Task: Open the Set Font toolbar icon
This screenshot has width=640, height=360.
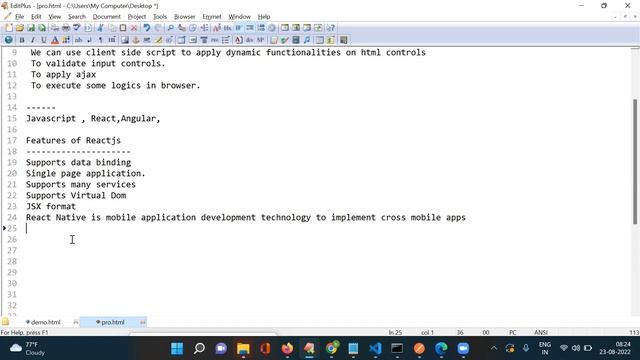Action: pos(217,28)
